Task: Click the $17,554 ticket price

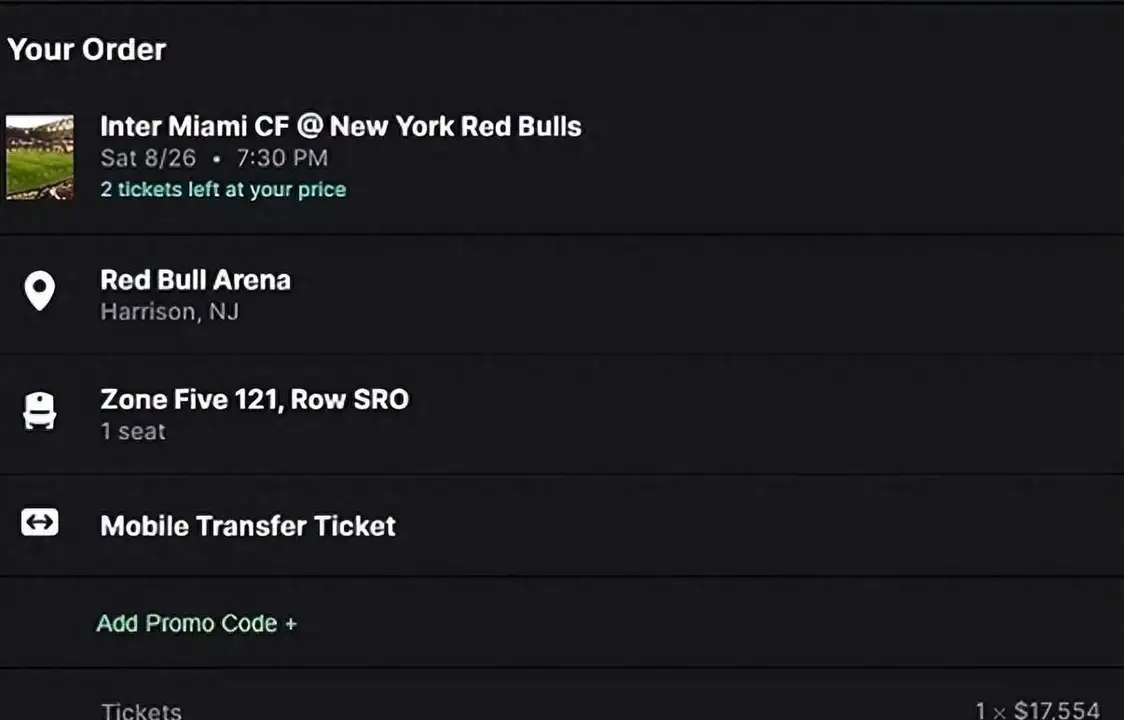Action: click(x=1057, y=711)
